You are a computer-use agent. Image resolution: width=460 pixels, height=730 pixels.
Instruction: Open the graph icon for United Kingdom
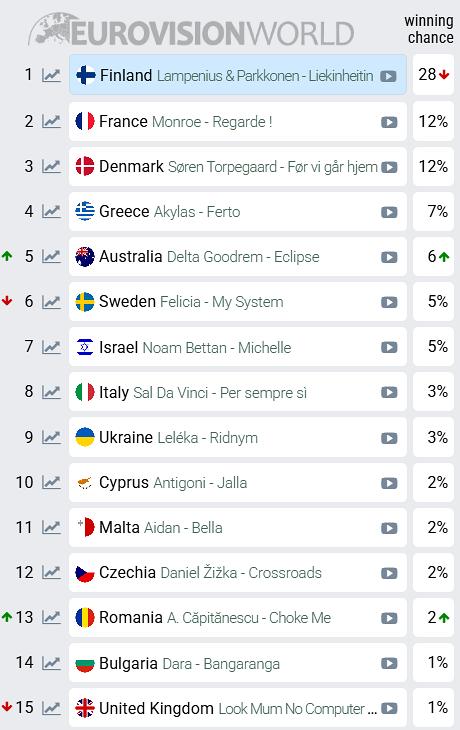click(x=51, y=708)
